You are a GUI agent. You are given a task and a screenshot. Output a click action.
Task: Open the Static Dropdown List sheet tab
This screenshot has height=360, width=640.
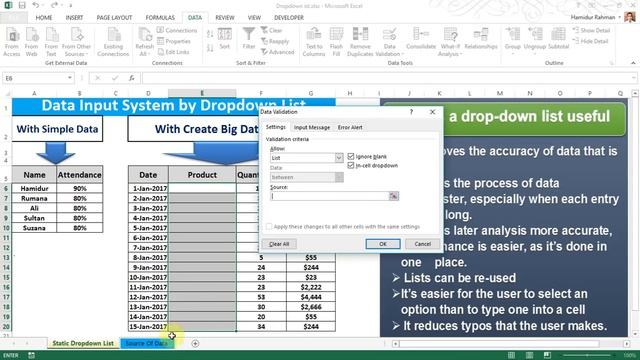coord(83,343)
